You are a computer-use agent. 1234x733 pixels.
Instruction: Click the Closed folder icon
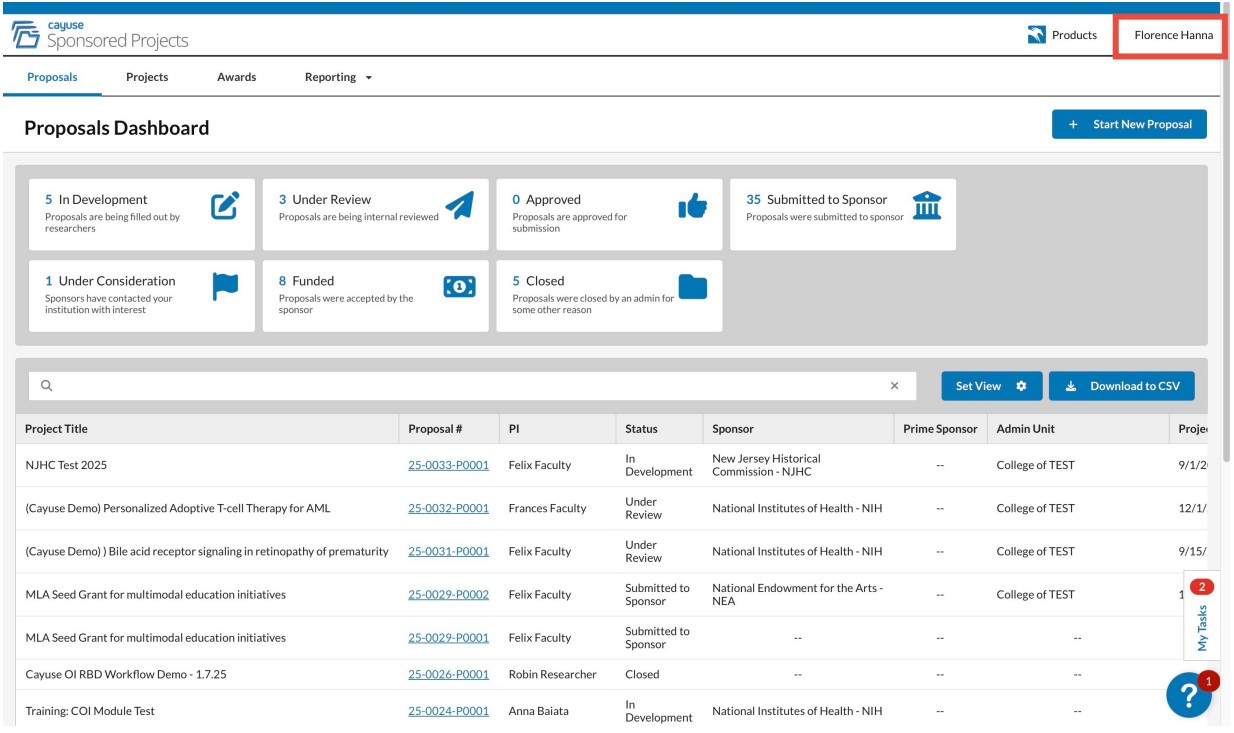tap(692, 287)
